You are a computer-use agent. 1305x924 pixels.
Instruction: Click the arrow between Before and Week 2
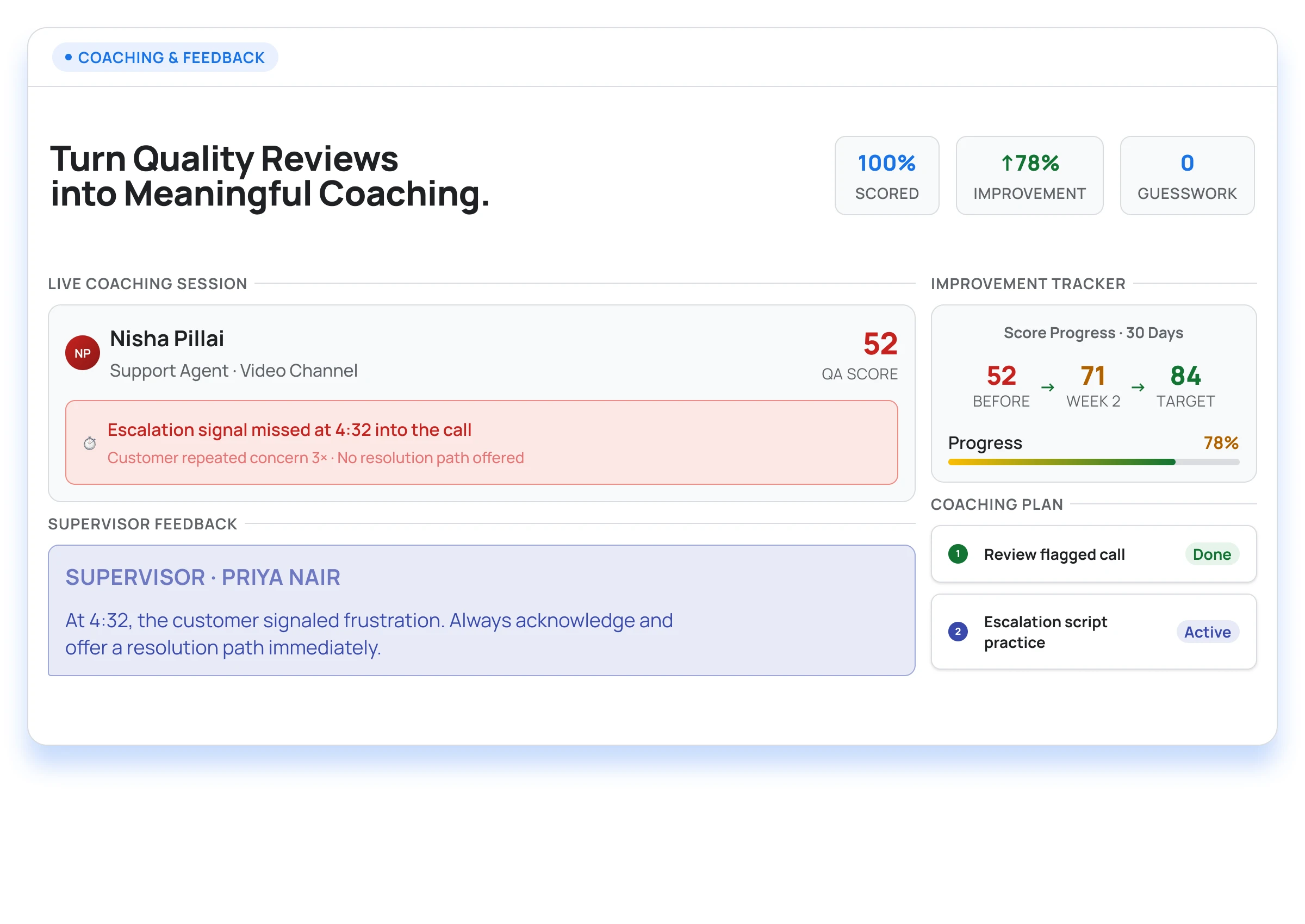[1047, 388]
